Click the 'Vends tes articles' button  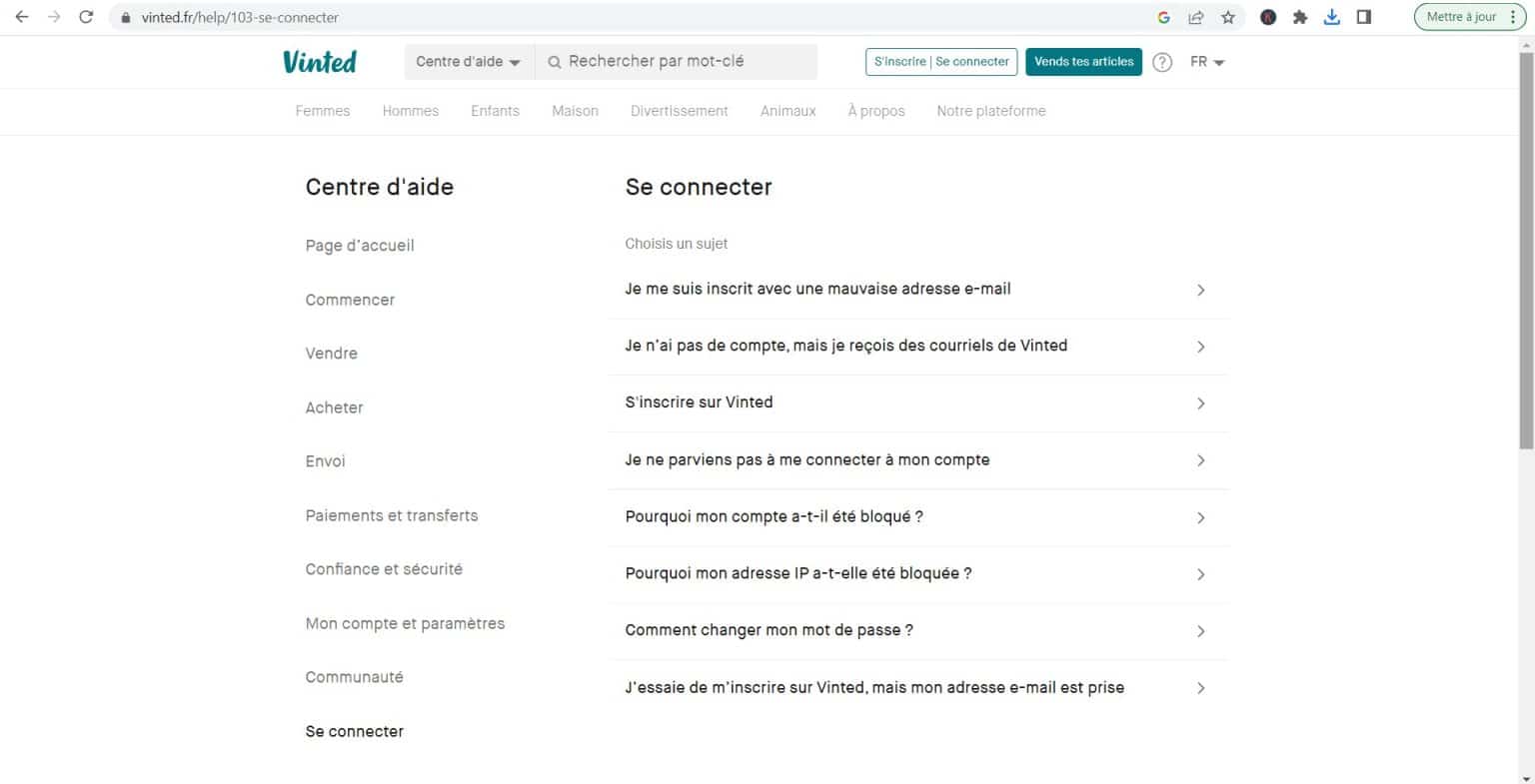pos(1083,61)
